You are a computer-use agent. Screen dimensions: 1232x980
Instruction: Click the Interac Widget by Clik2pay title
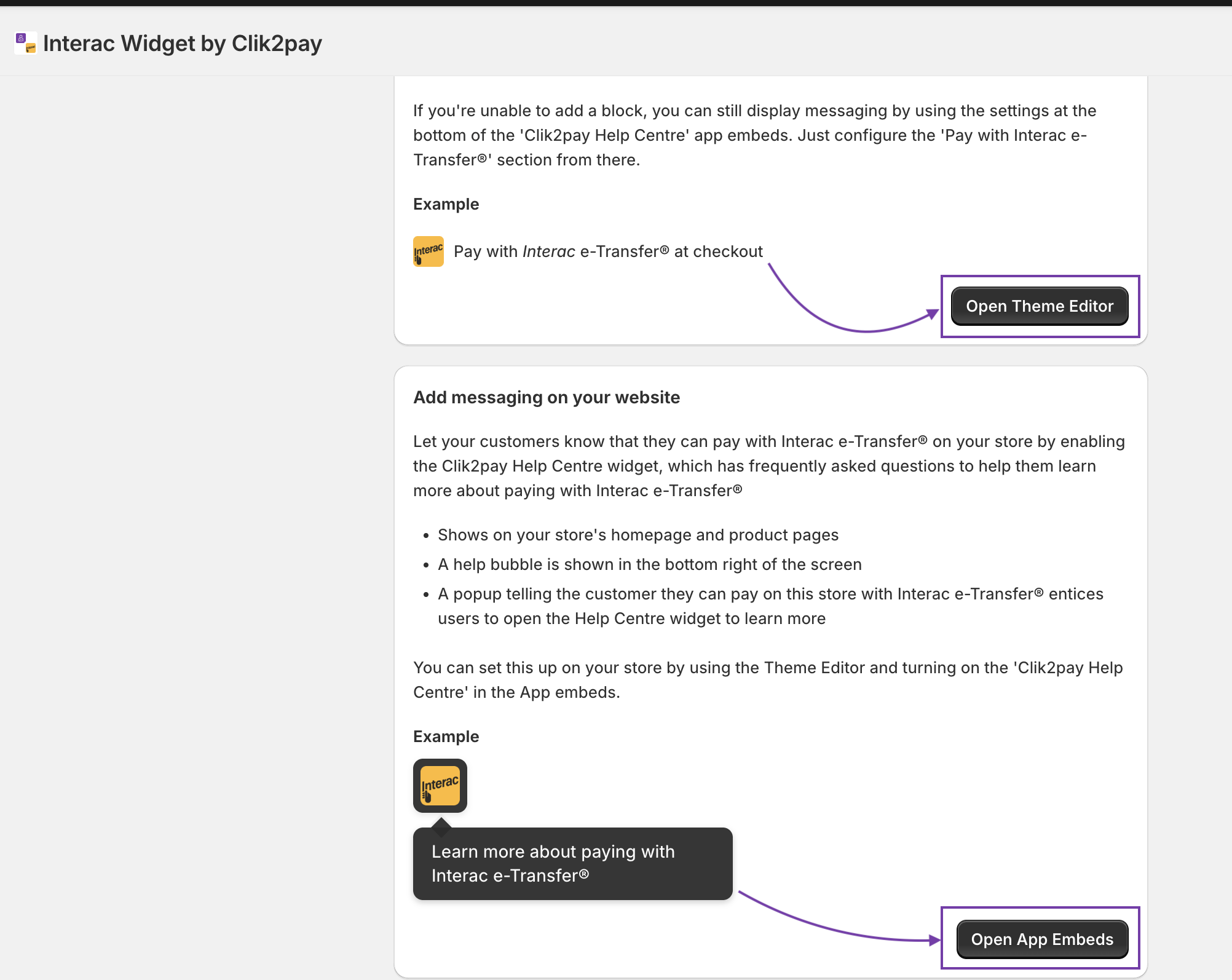pos(183,44)
